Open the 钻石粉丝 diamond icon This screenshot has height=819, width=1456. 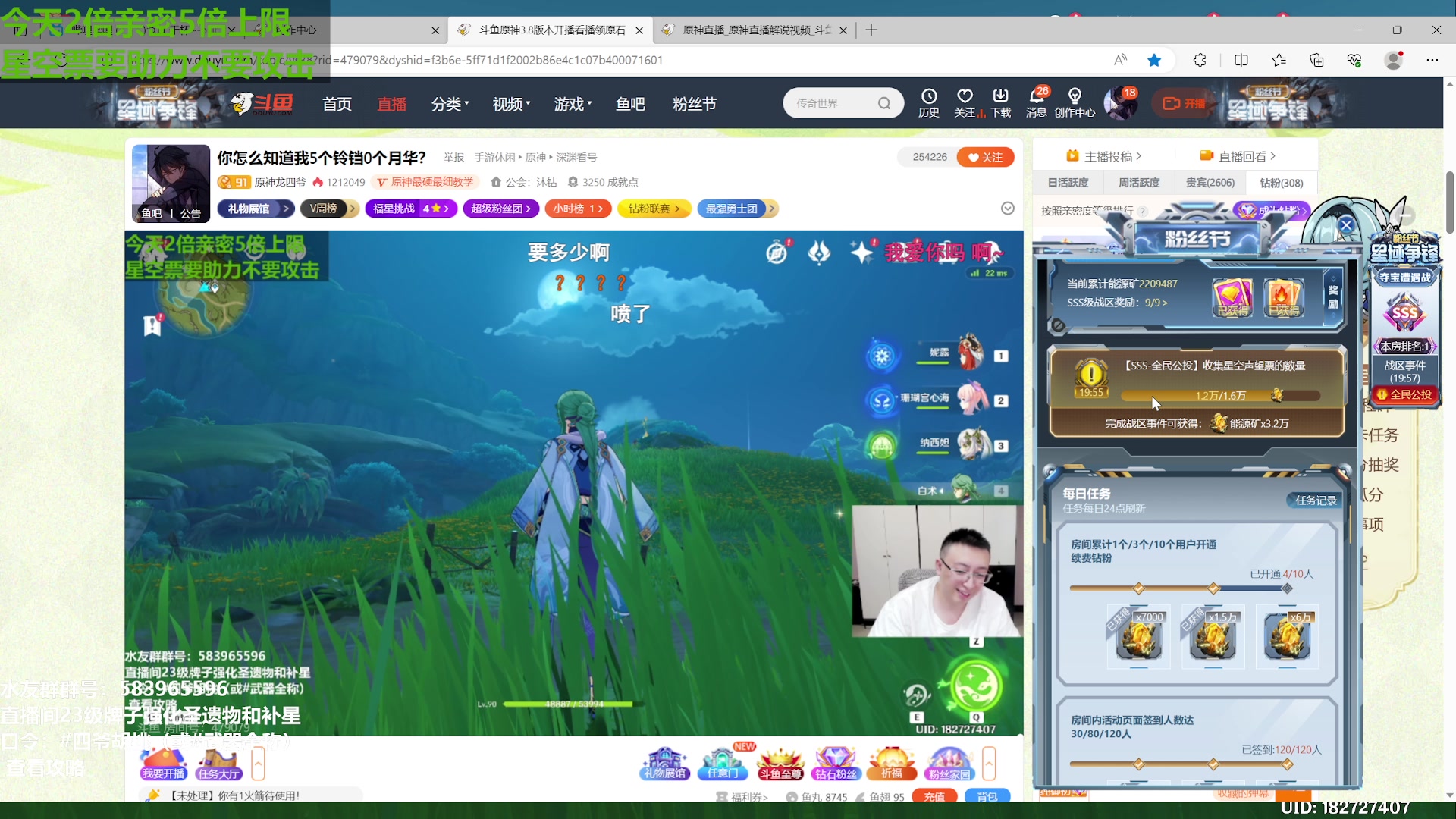[x=836, y=763]
